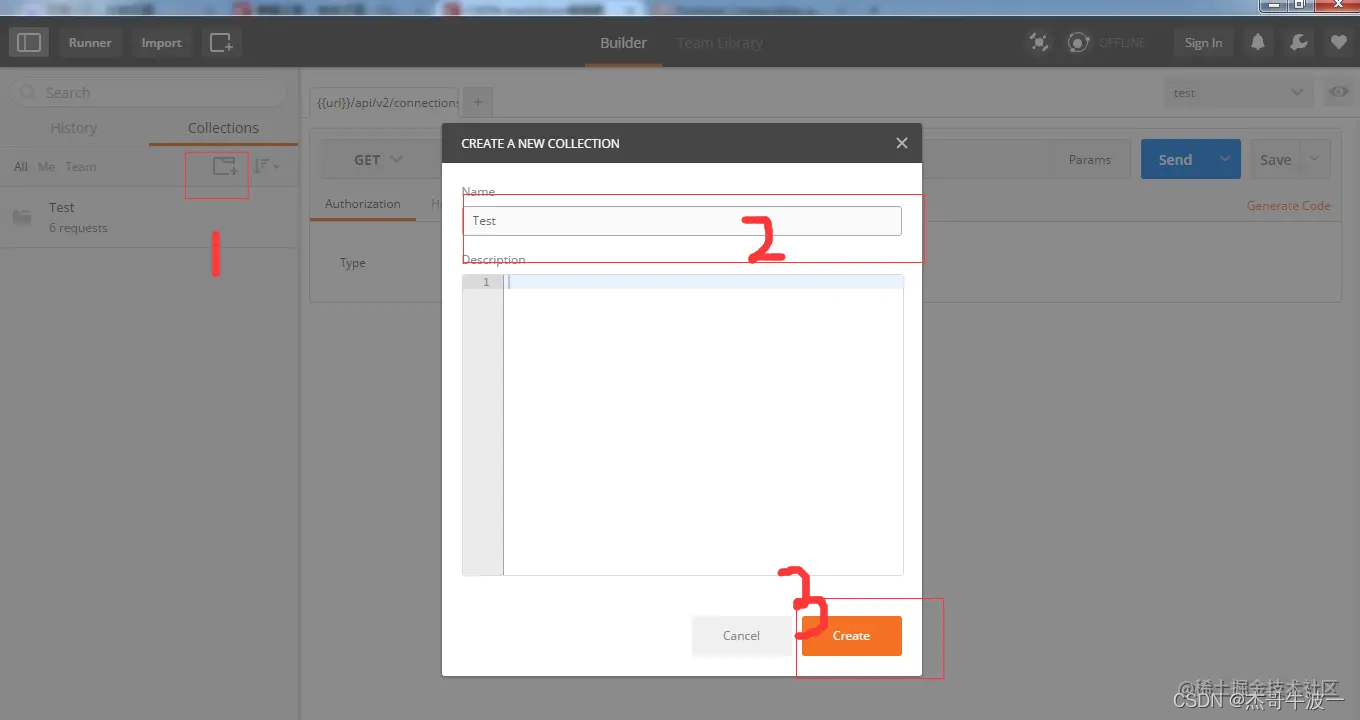Switch to the History tab
Image resolution: width=1360 pixels, height=720 pixels.
tap(73, 128)
